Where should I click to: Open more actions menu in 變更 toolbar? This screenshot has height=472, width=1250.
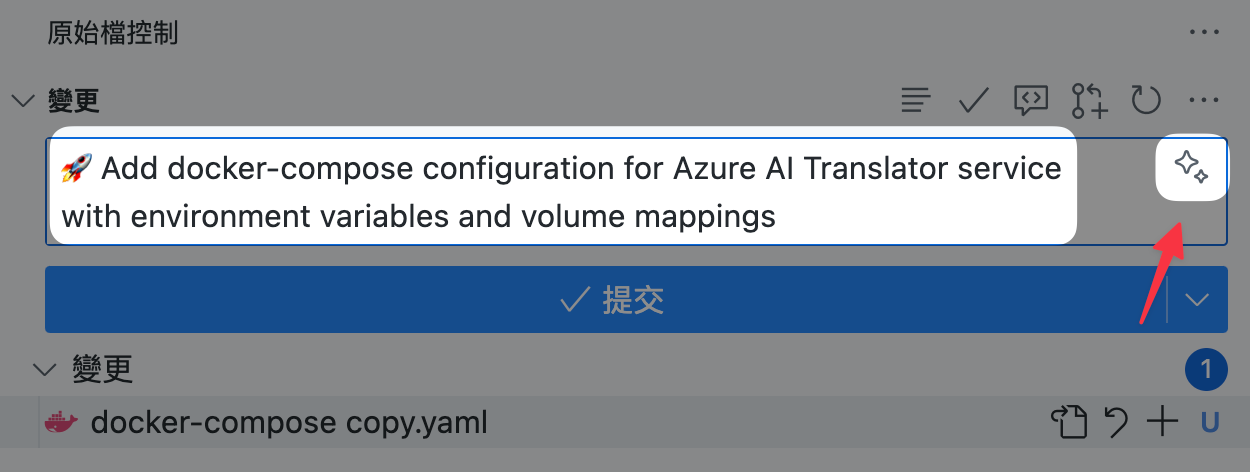1204,100
